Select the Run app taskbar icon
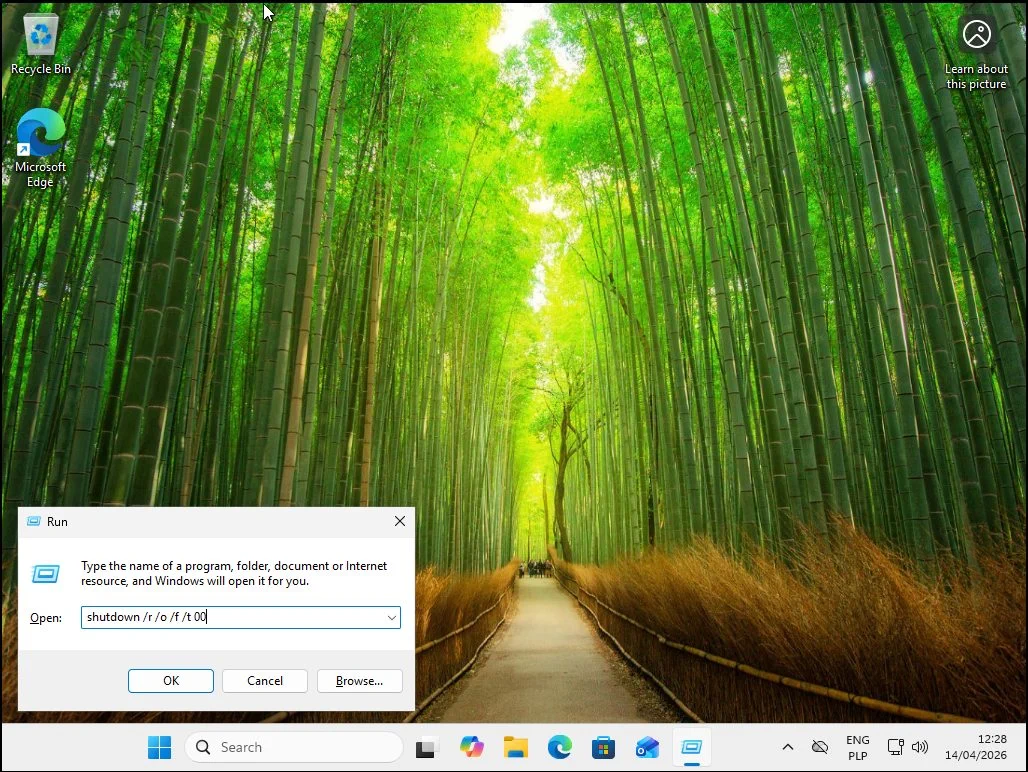 click(691, 747)
